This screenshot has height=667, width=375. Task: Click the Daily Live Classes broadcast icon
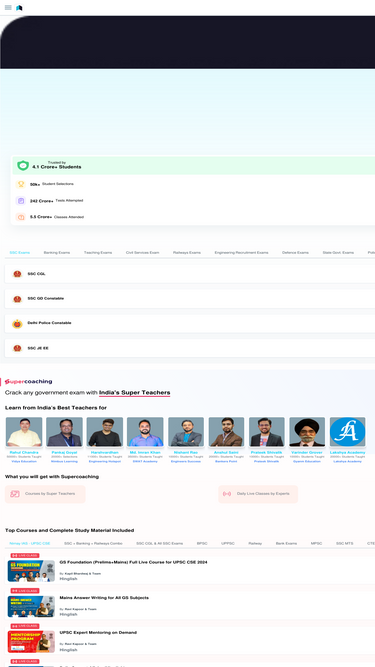[227, 494]
